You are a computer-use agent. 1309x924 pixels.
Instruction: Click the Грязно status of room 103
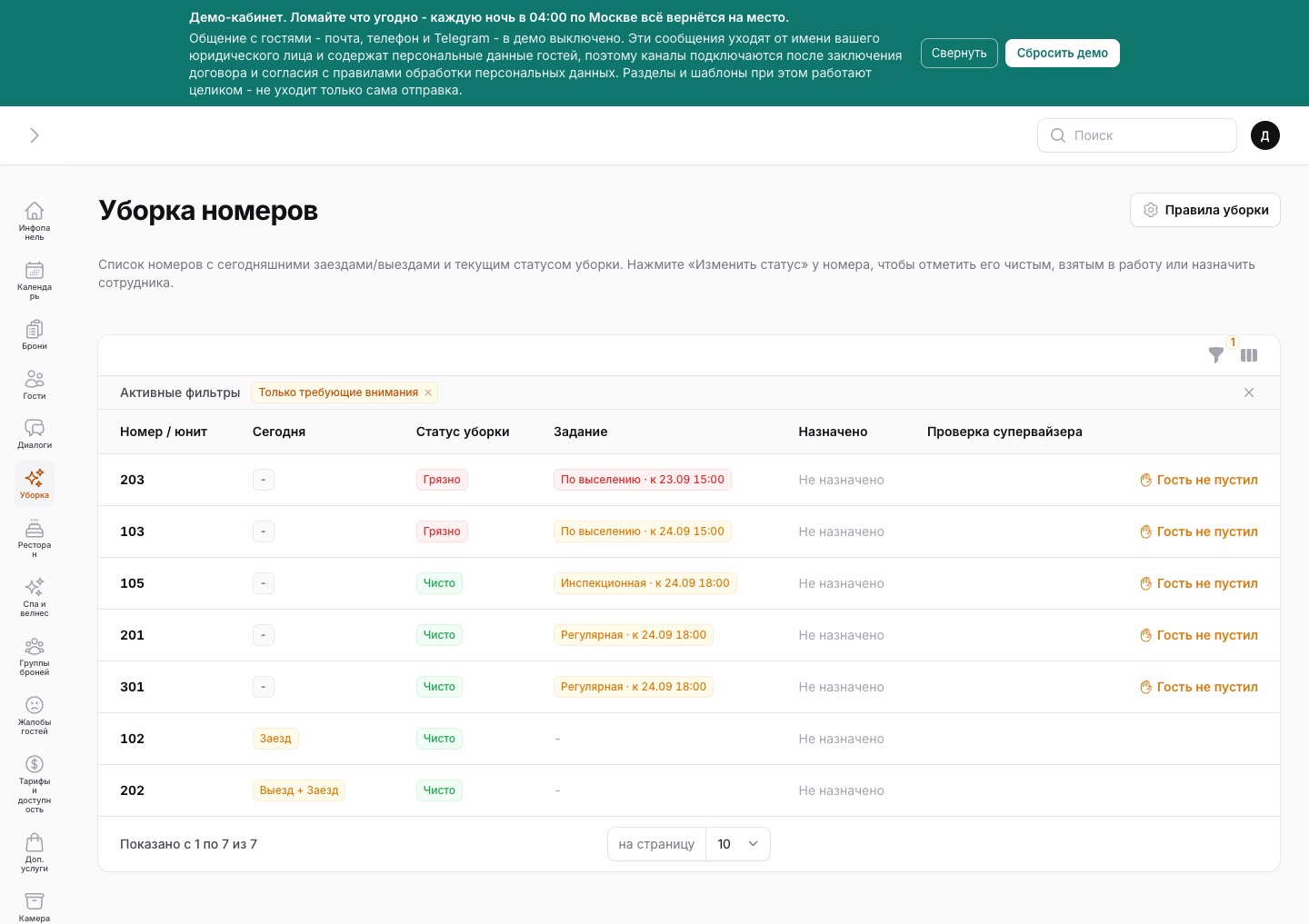click(442, 532)
